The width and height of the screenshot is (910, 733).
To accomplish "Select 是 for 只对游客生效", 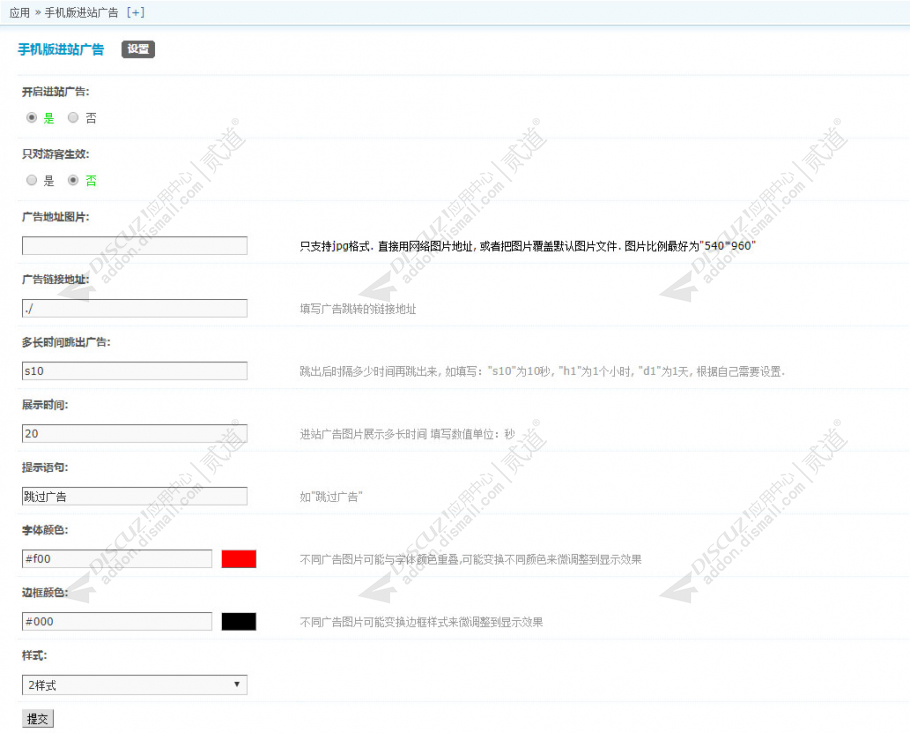I will pyautogui.click(x=31, y=180).
